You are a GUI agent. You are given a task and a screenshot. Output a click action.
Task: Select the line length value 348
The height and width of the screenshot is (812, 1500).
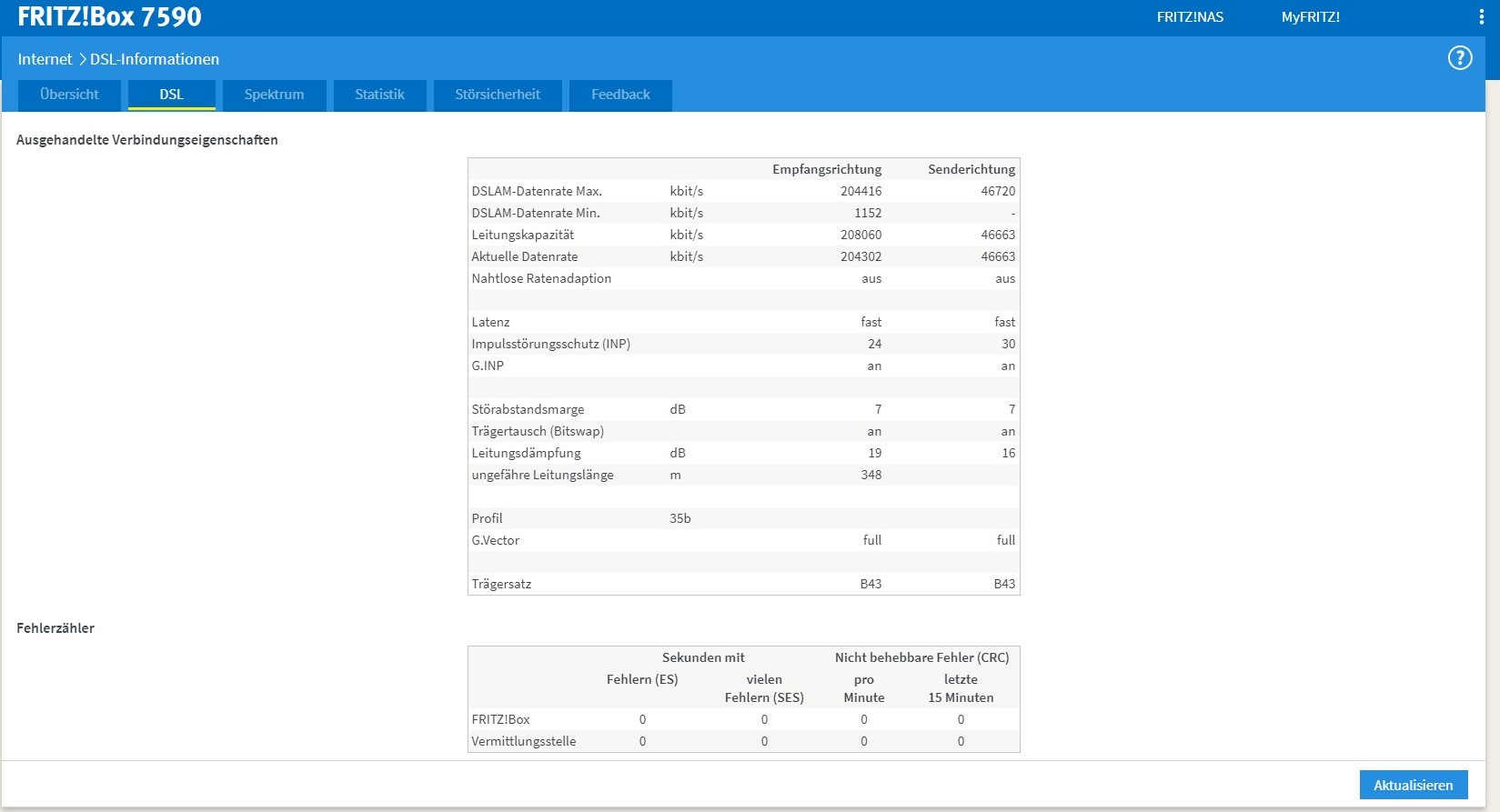pos(871,475)
